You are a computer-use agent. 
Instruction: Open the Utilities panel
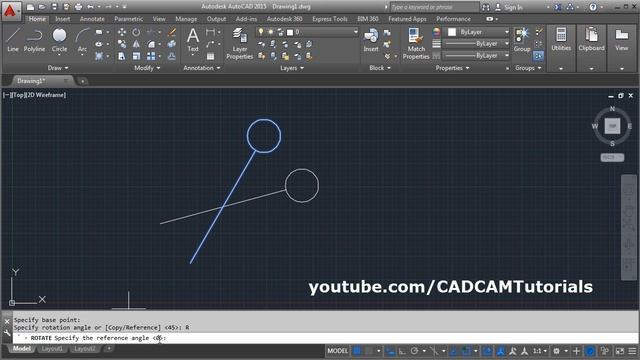coord(561,40)
